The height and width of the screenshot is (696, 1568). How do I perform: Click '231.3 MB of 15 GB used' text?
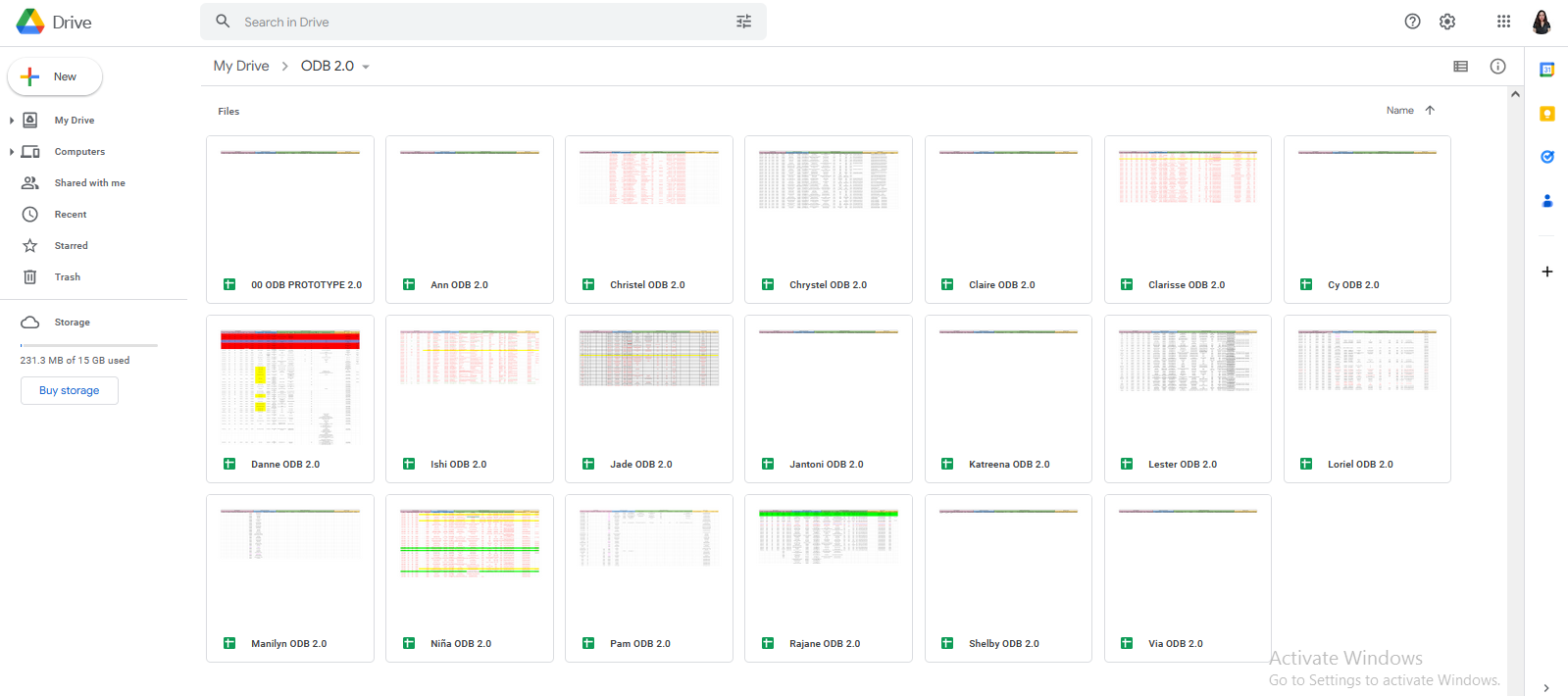75,361
